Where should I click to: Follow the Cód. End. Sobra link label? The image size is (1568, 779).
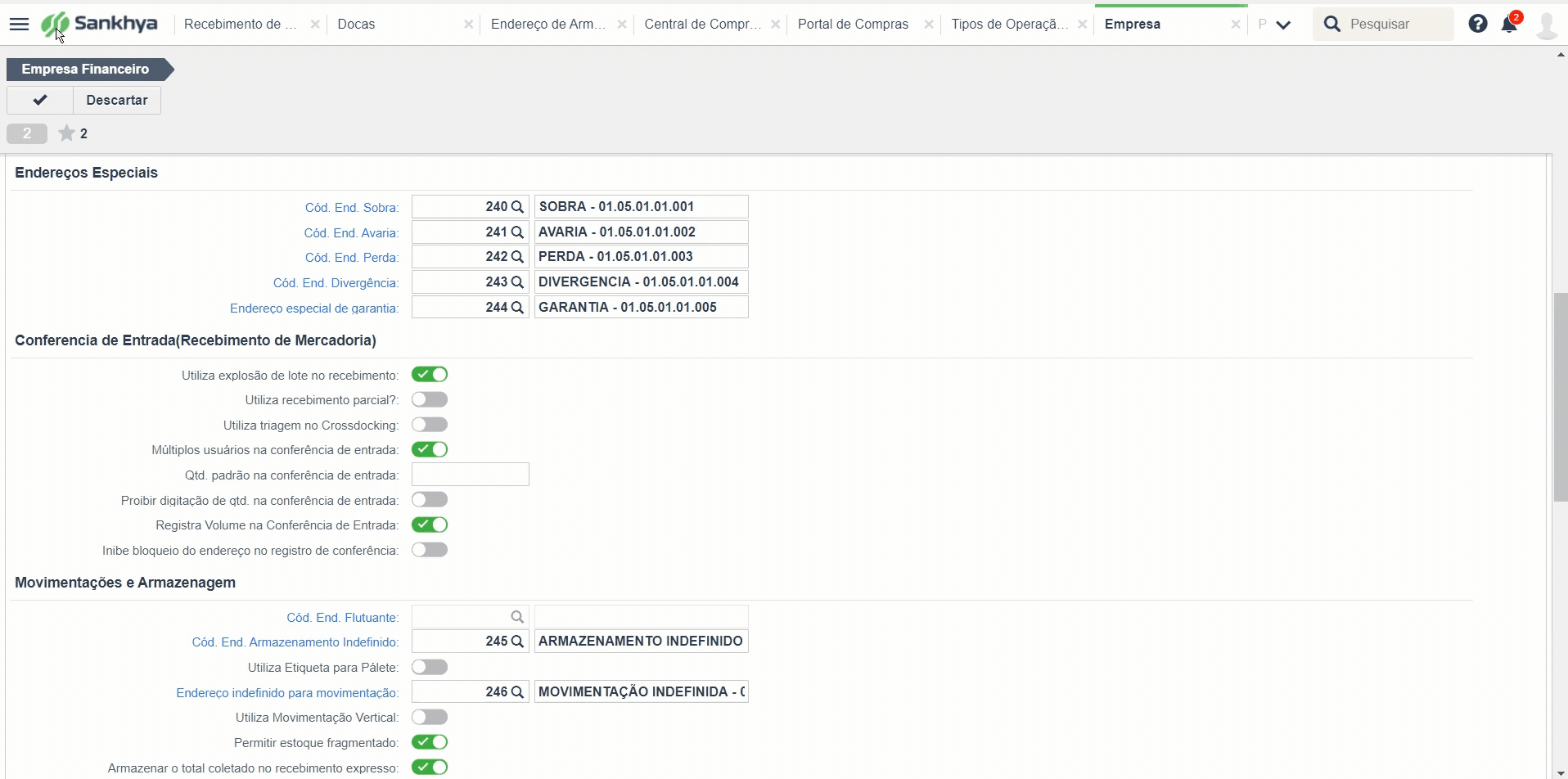pos(352,208)
